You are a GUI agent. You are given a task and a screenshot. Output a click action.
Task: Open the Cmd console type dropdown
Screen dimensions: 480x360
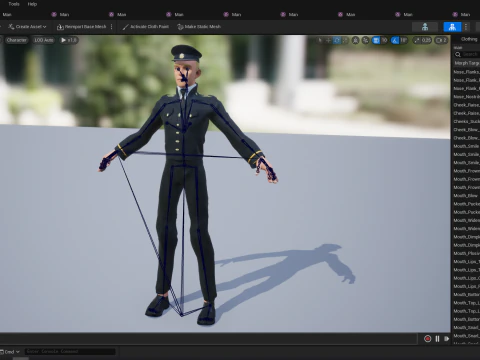tap(10, 352)
